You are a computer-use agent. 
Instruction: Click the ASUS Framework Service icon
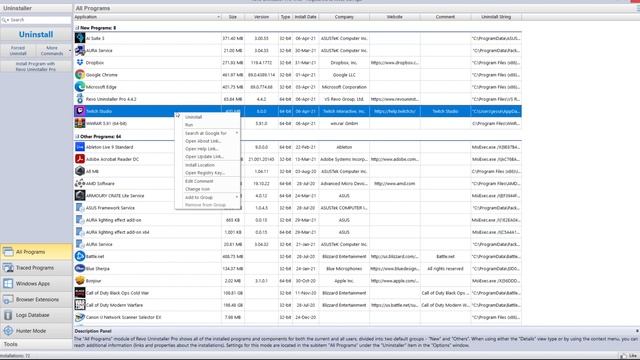click(x=80, y=208)
